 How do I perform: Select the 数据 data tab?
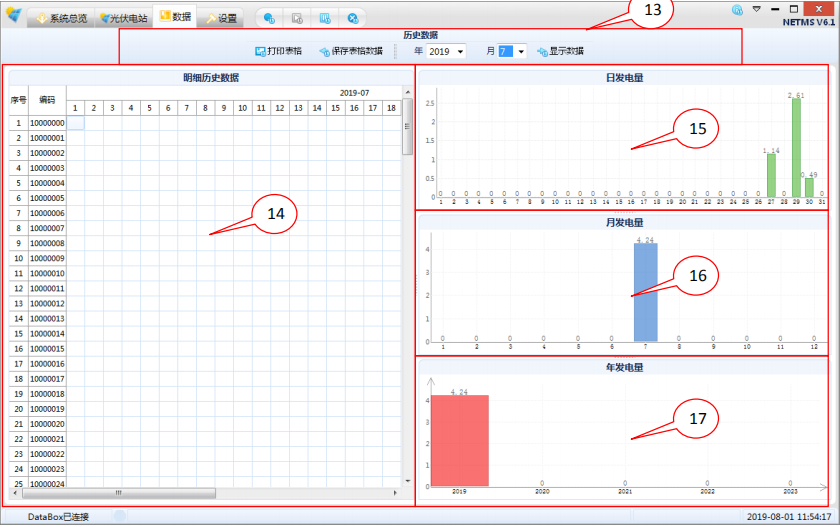click(x=174, y=17)
